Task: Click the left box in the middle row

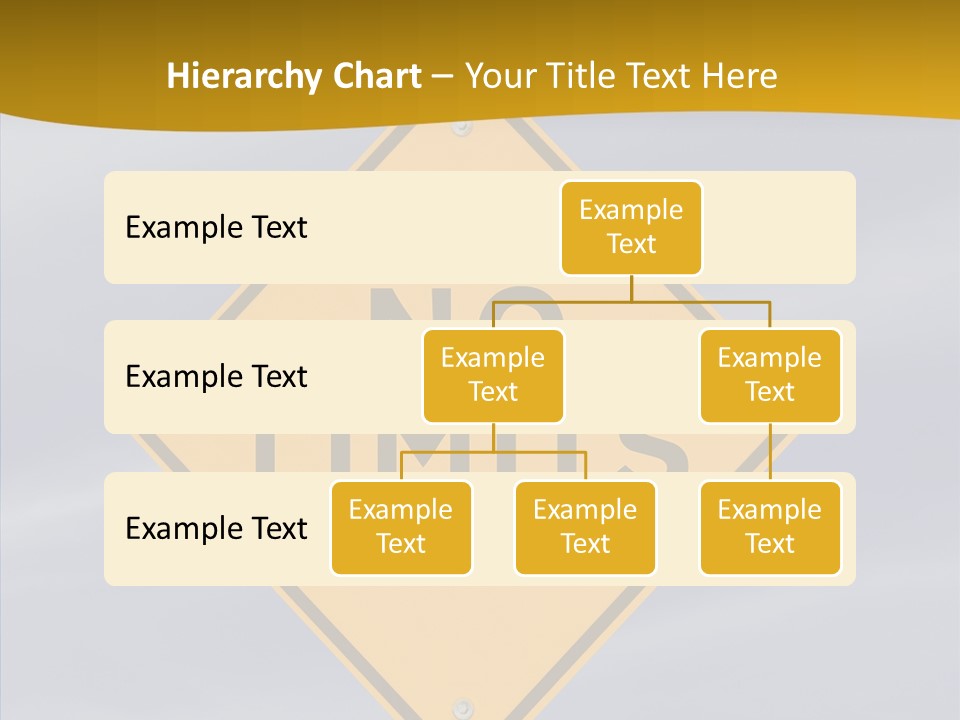Action: point(493,375)
